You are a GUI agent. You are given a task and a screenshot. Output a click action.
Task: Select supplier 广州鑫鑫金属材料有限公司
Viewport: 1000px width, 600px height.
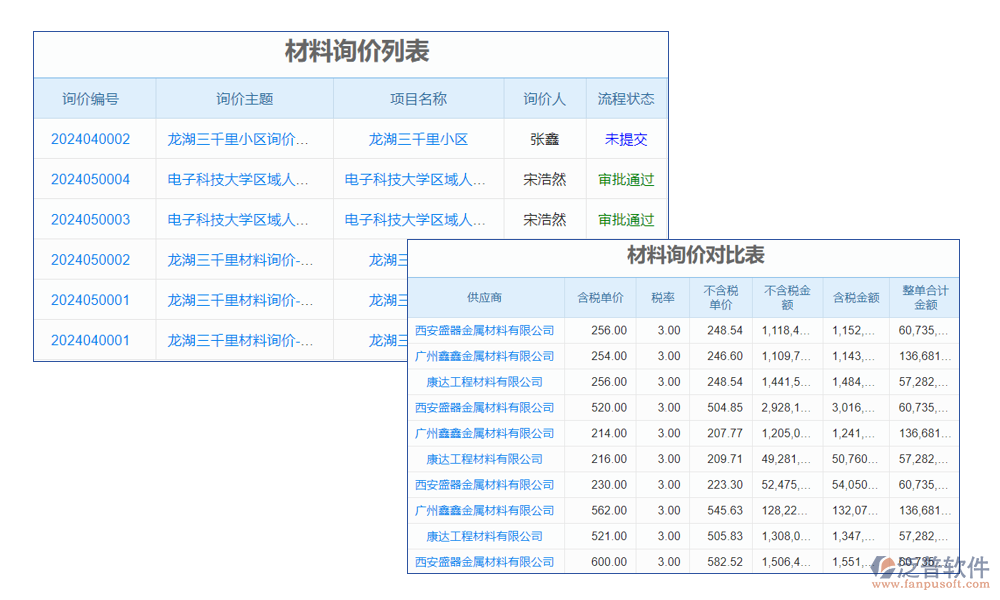pyautogui.click(x=486, y=356)
